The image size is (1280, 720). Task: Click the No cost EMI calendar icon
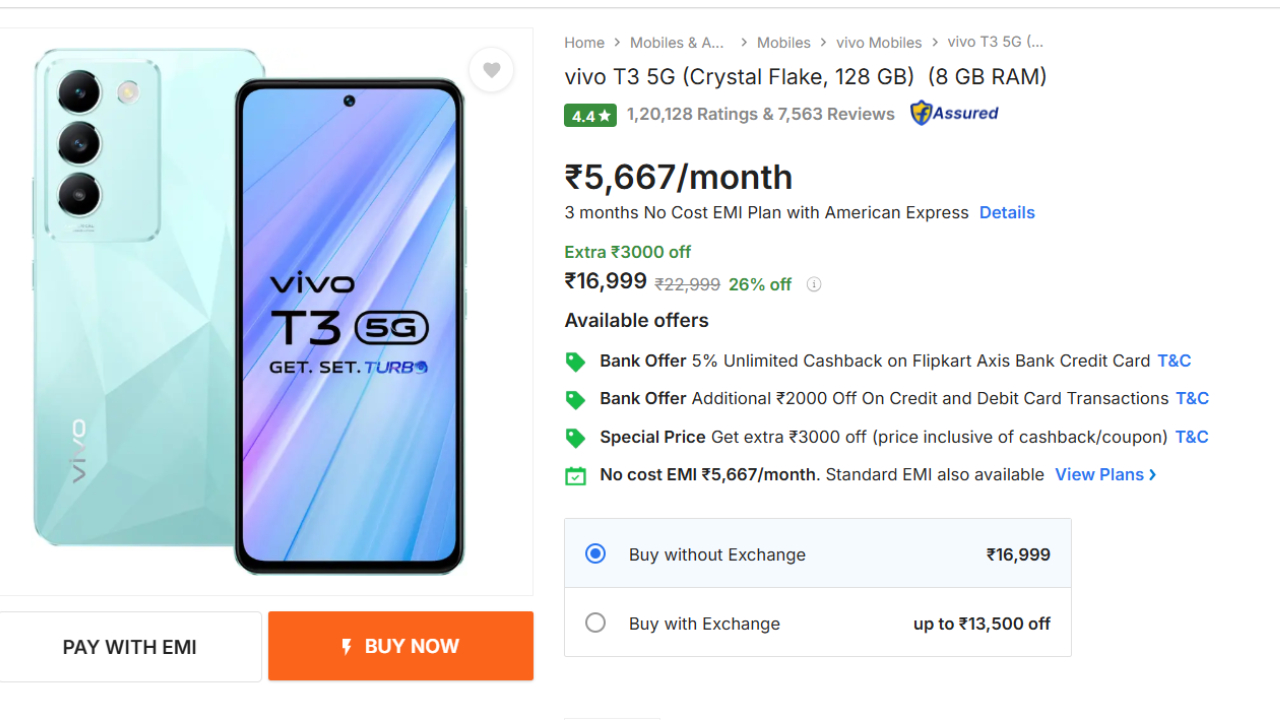click(x=575, y=476)
